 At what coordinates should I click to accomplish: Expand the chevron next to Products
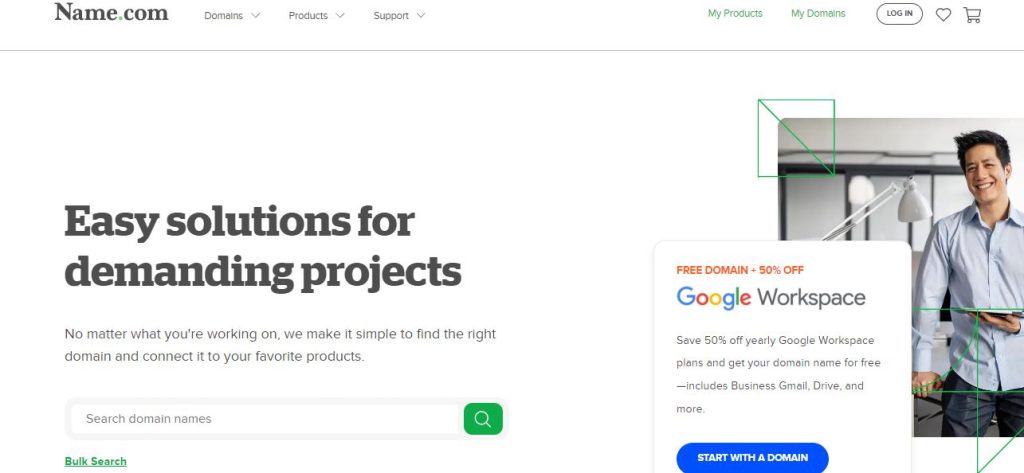340,15
